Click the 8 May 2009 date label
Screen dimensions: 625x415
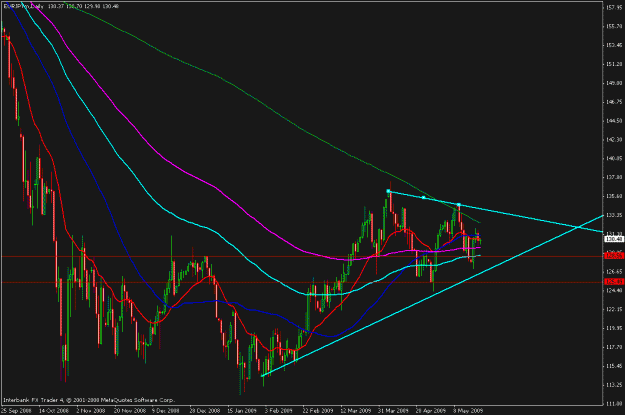468,410
